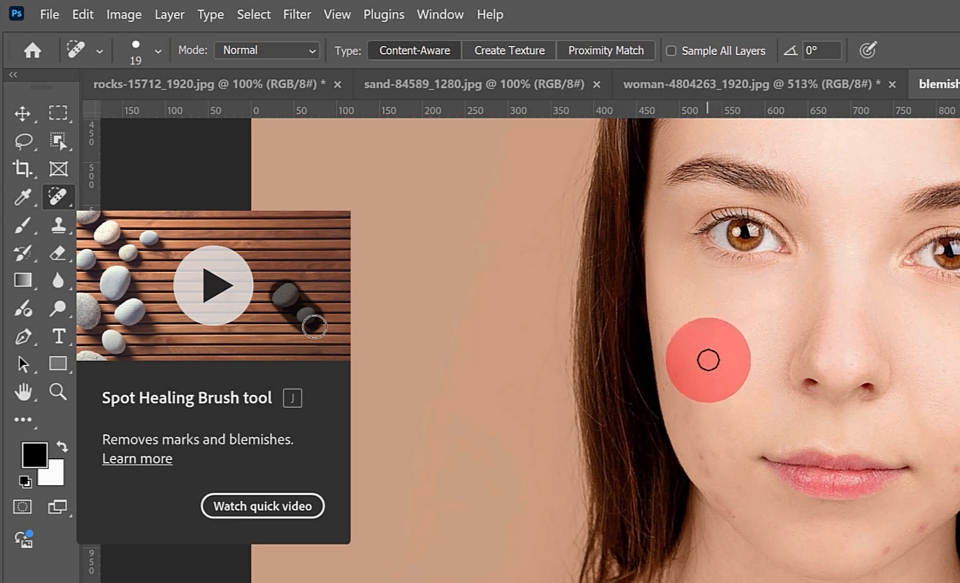Select the History Brush tool
This screenshot has width=960, height=583.
click(23, 253)
